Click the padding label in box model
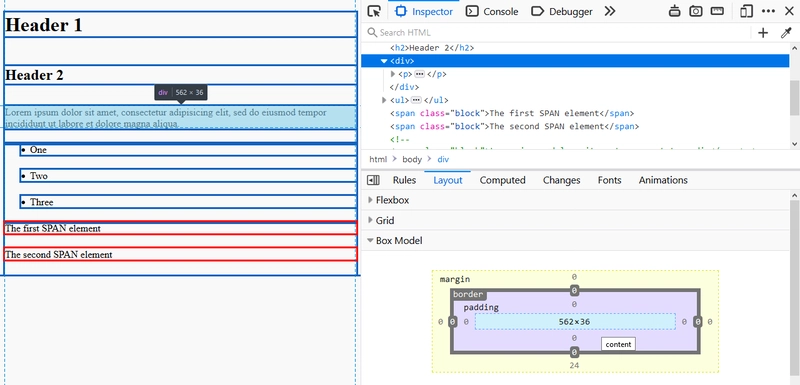This screenshot has width=800, height=385. (x=481, y=307)
